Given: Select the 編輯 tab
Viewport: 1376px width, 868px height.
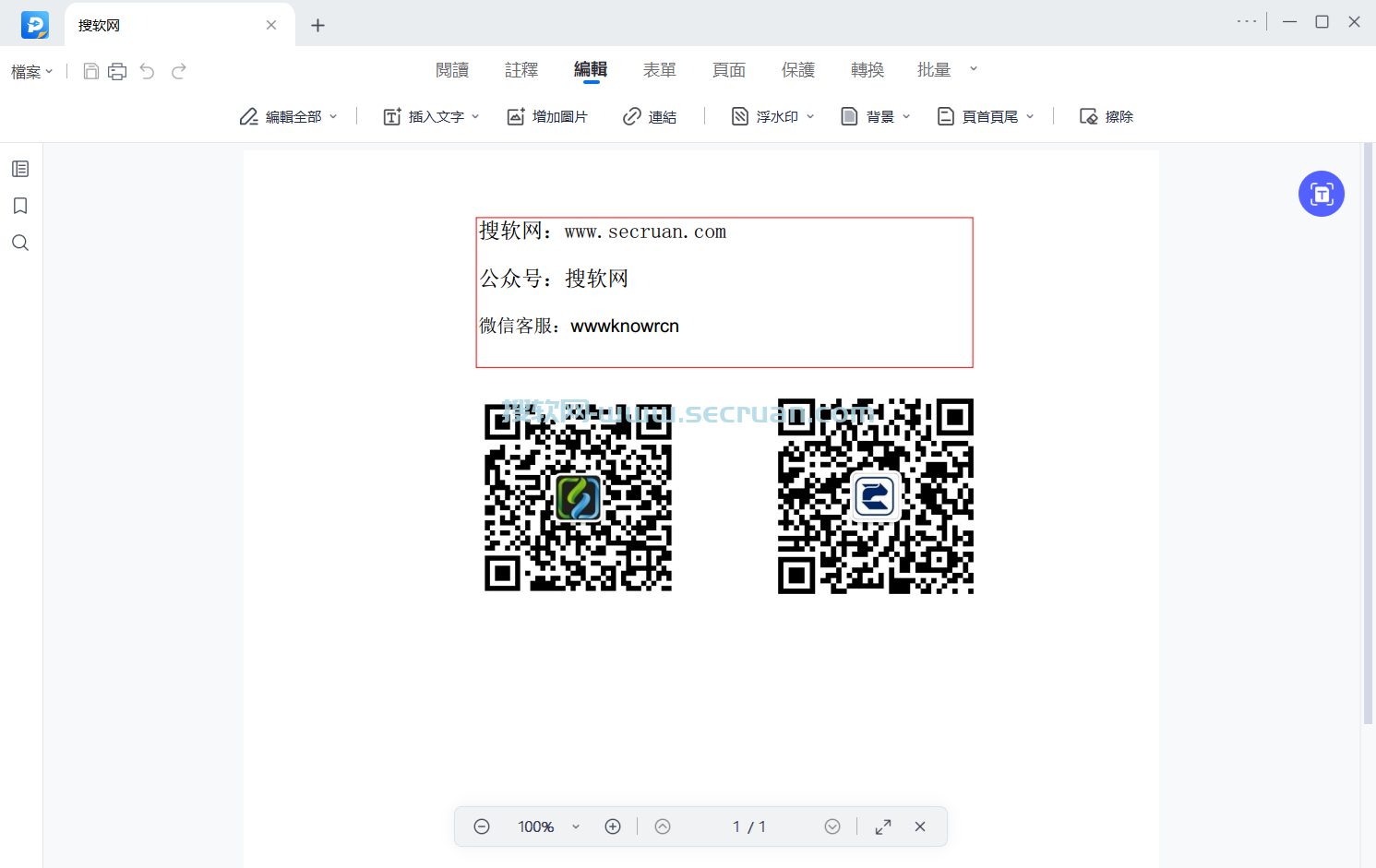Looking at the screenshot, I should [x=591, y=70].
